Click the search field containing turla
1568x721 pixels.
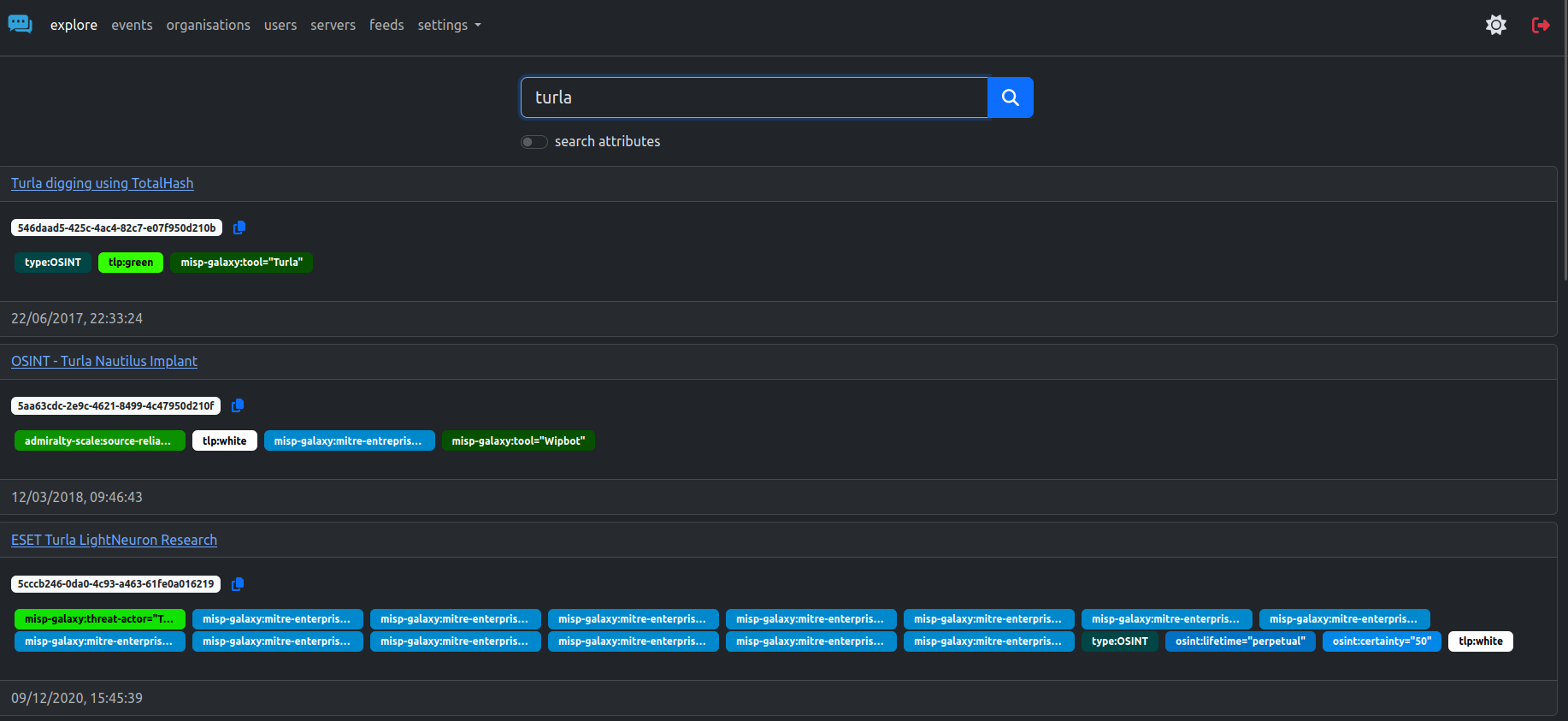754,98
